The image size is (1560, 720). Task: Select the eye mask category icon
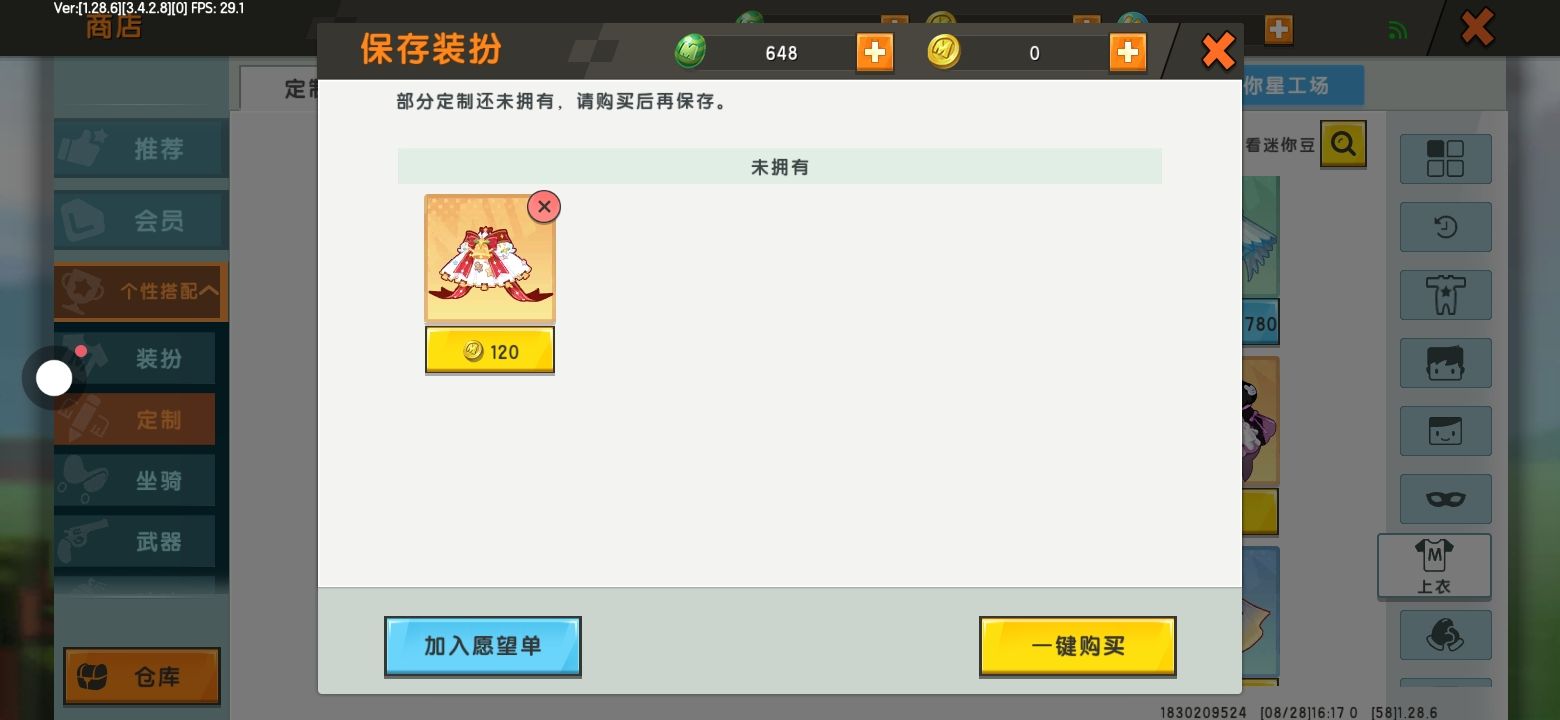(x=1445, y=499)
